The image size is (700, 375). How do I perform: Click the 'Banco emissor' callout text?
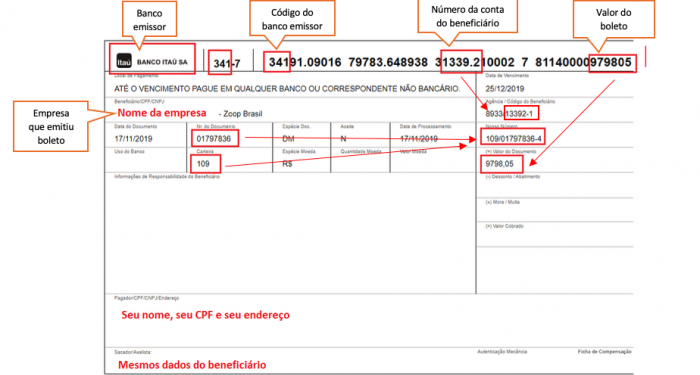click(x=149, y=20)
